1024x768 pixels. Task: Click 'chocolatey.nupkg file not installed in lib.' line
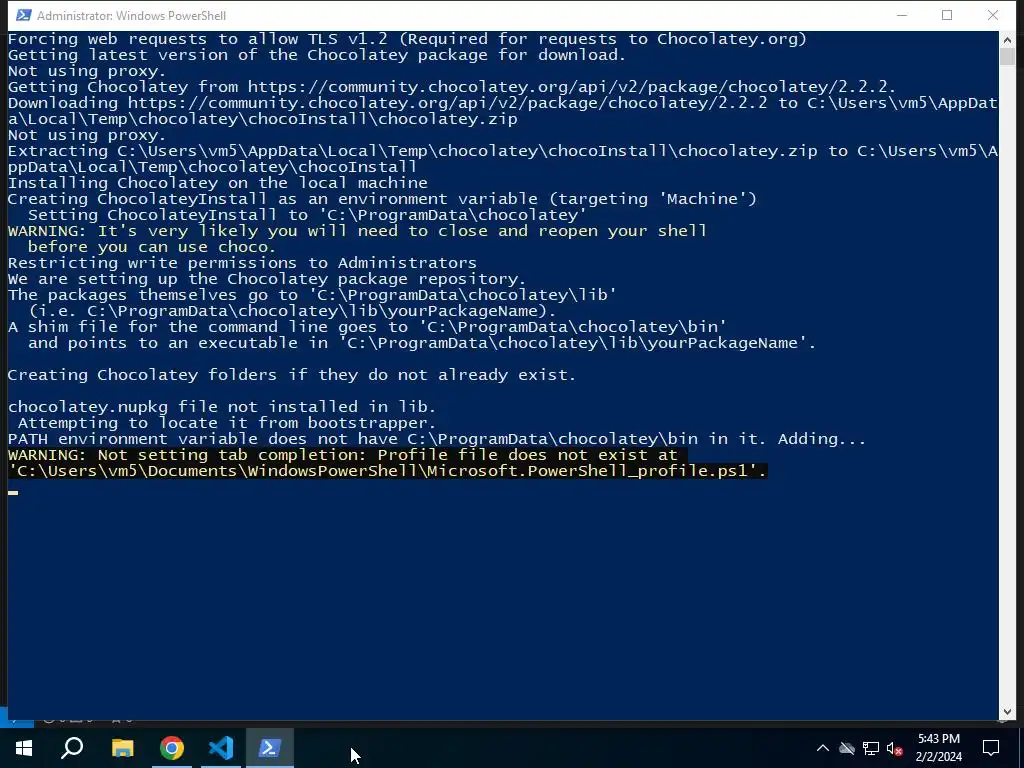coord(221,407)
